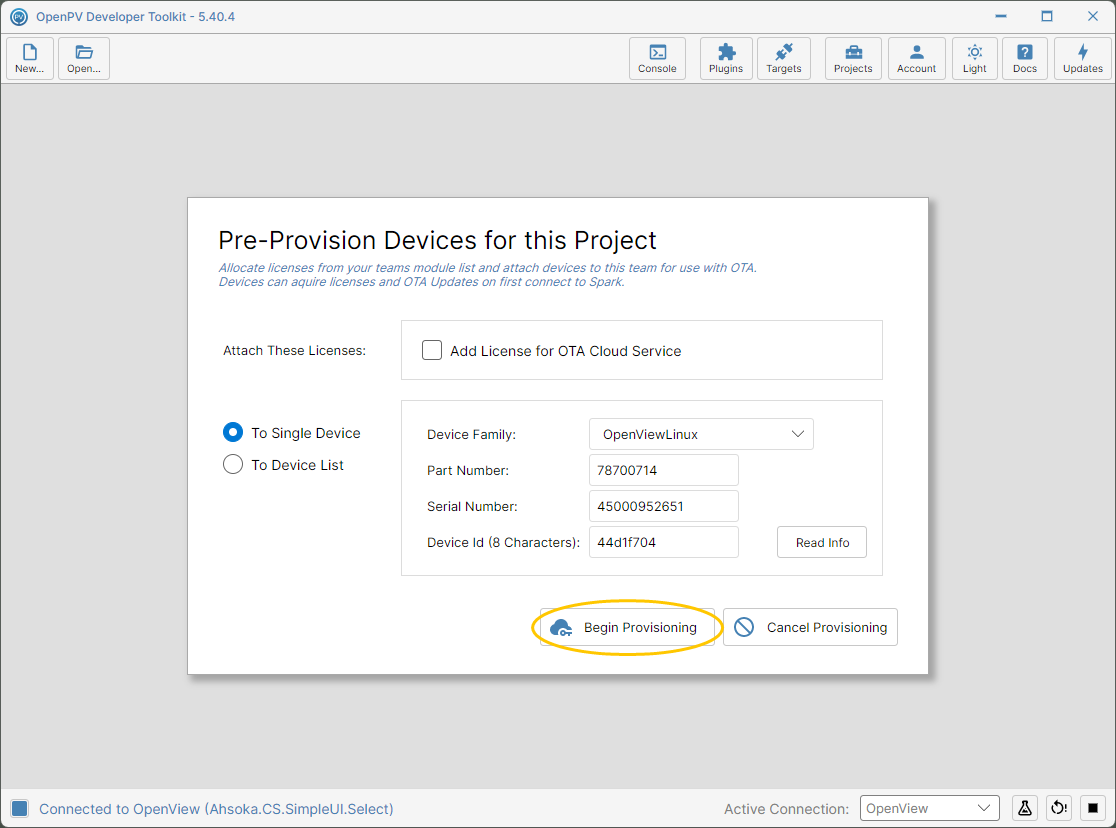
Task: Open the Docs help icon
Action: (1025, 58)
